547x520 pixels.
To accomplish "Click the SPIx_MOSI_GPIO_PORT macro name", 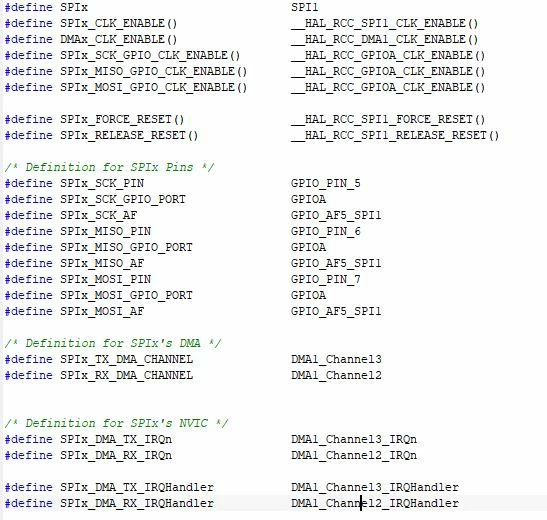I will click(126, 296).
